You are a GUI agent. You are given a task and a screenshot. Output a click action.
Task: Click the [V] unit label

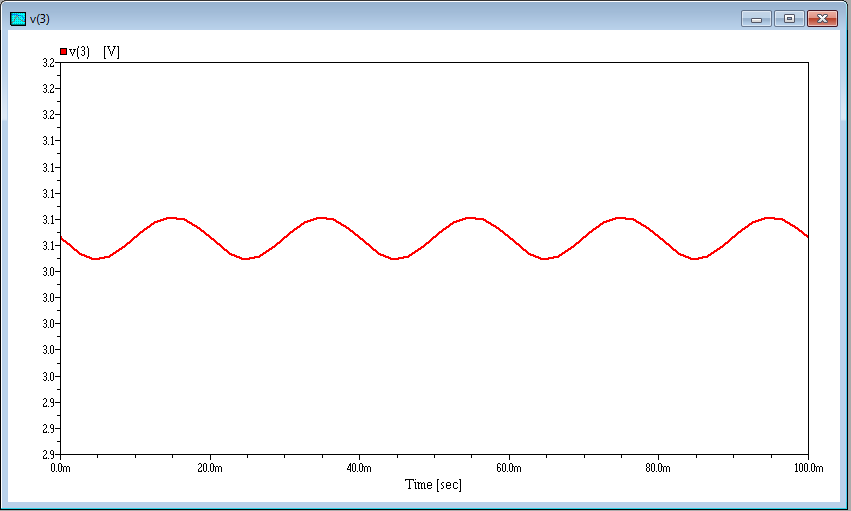pos(111,52)
